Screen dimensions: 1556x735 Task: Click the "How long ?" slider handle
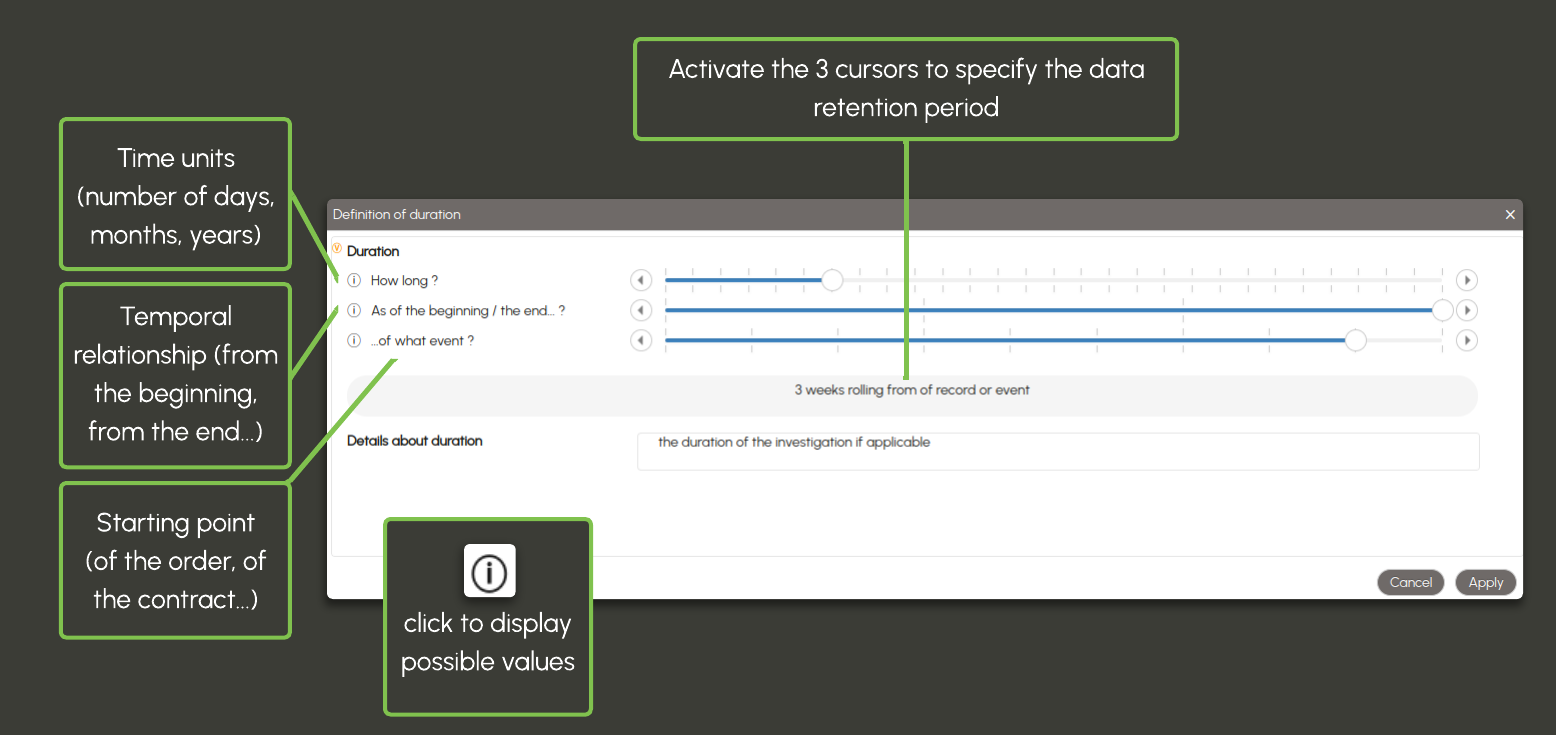point(832,281)
